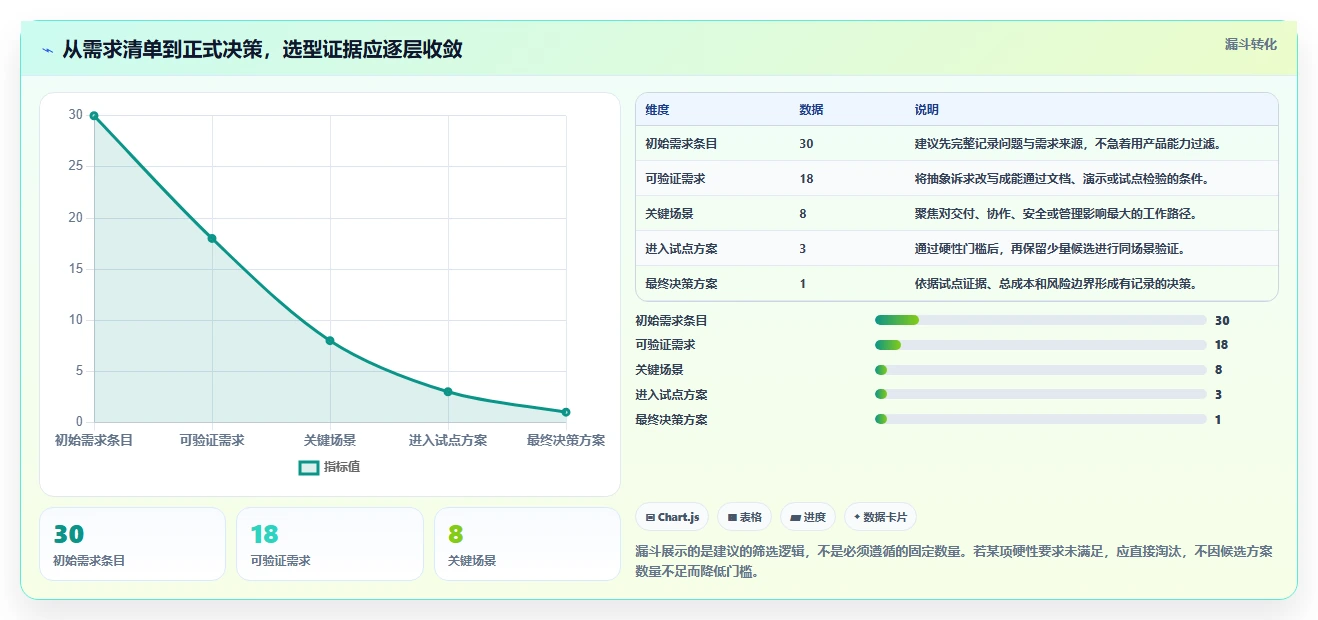Select the 表格 chip

click(x=745, y=517)
